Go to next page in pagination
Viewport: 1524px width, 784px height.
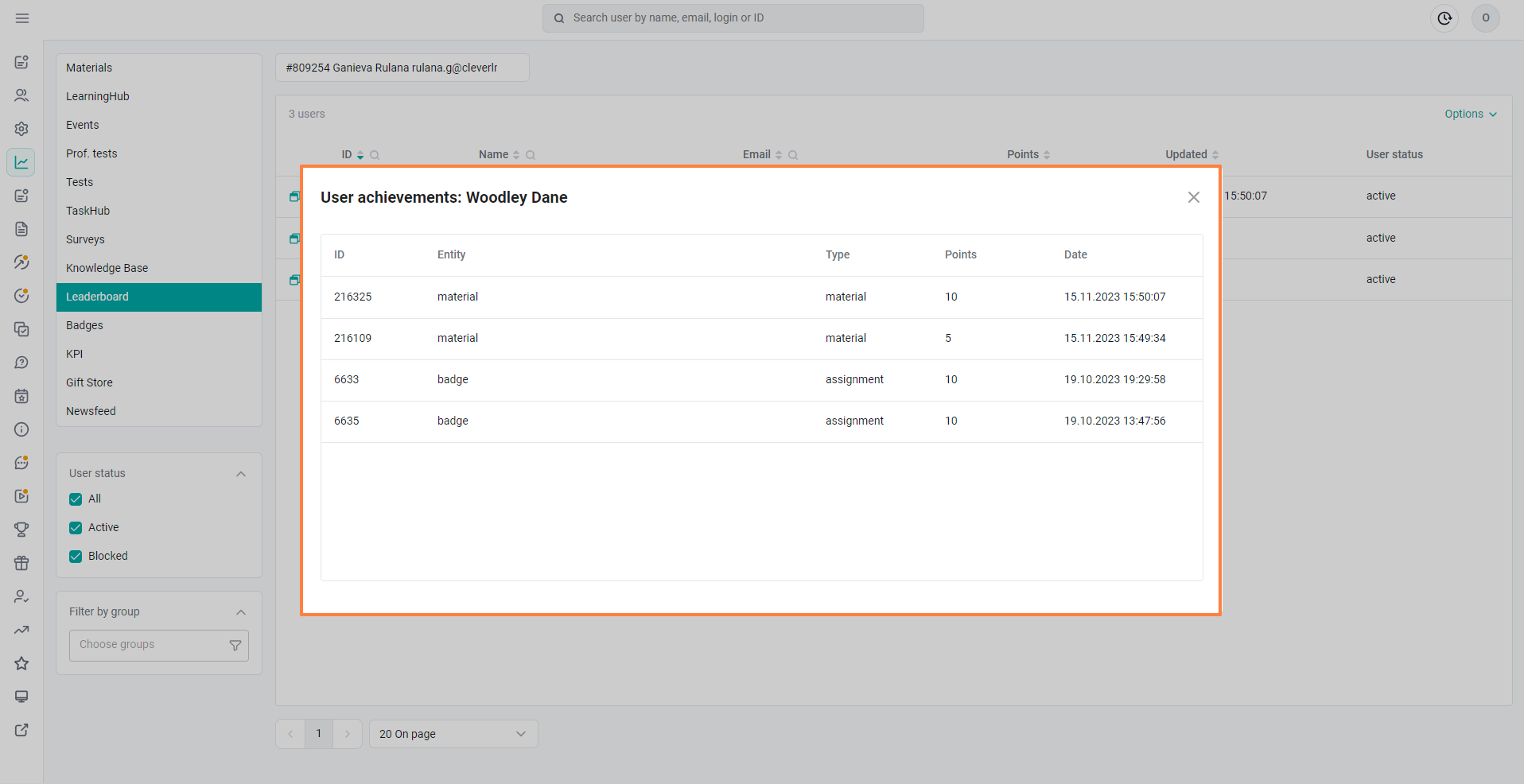coord(348,734)
